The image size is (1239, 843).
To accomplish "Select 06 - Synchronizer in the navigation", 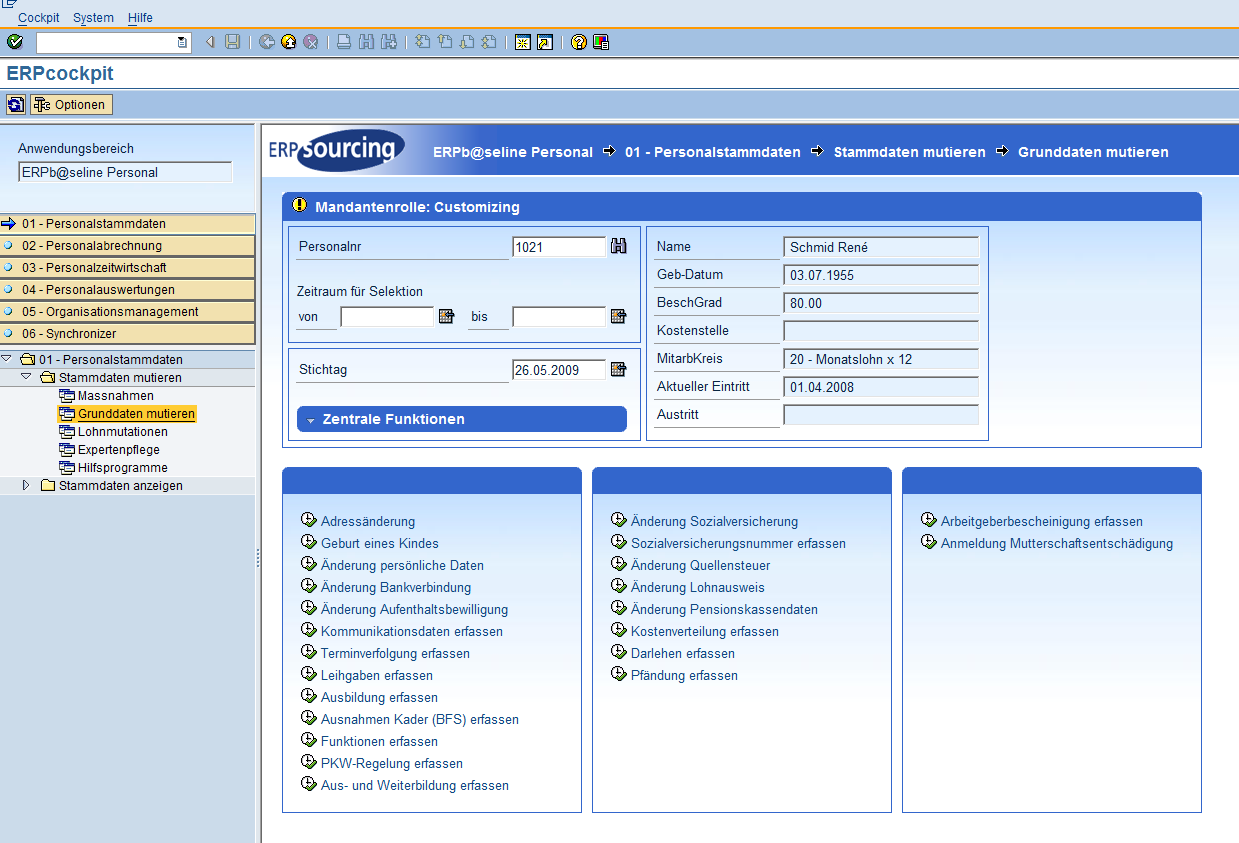I will click(128, 334).
